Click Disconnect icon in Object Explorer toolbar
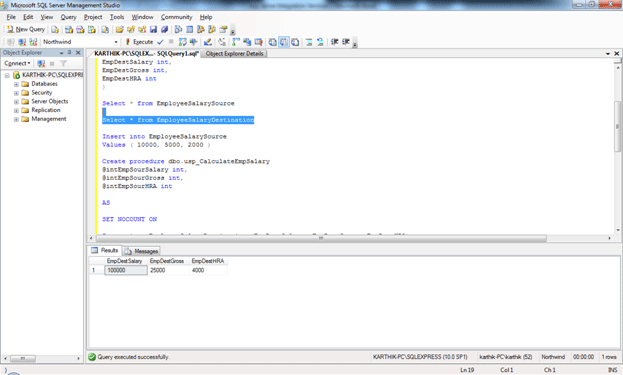This screenshot has width=623, height=375. (x=41, y=63)
